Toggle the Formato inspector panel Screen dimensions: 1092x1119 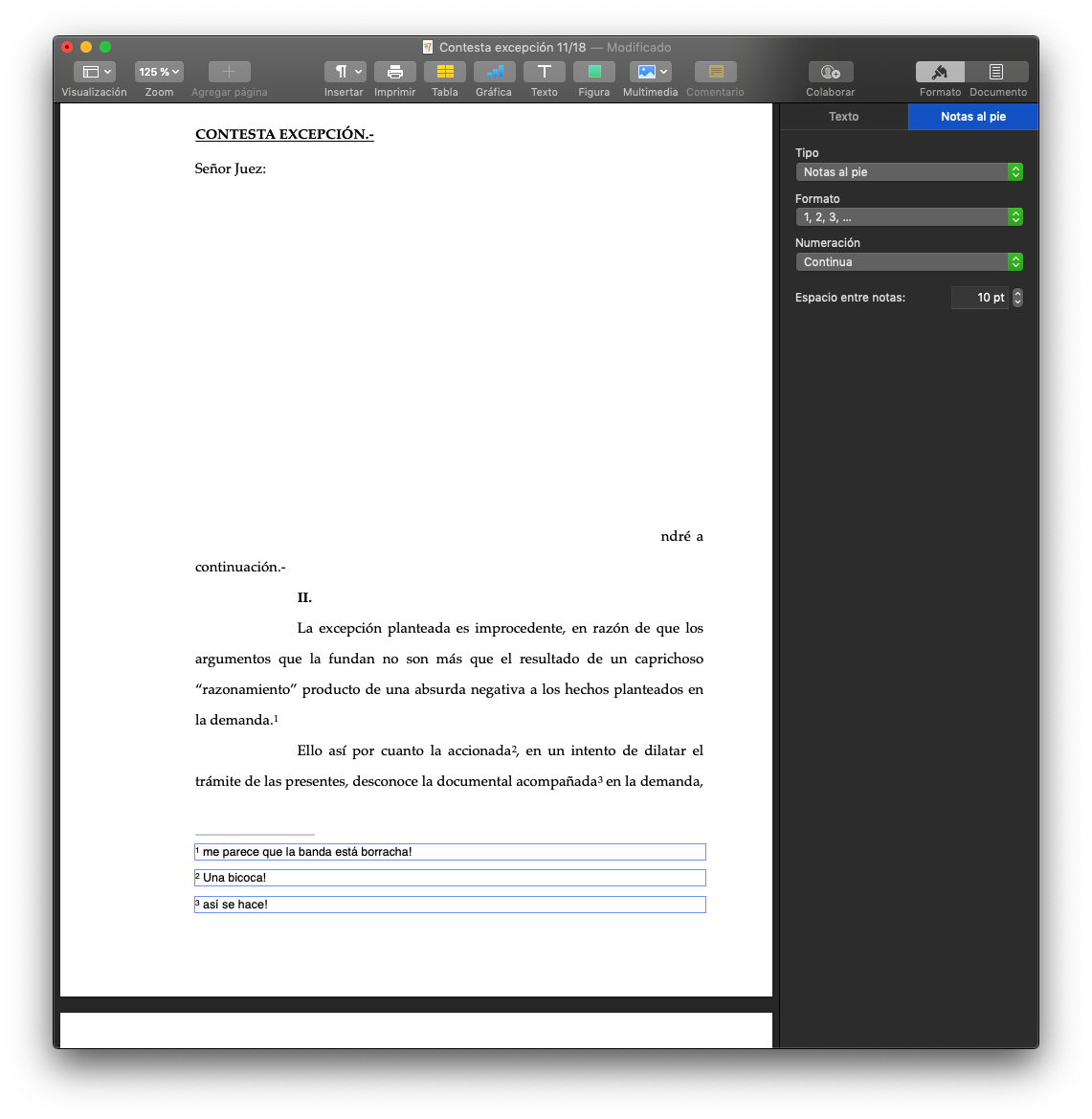940,72
